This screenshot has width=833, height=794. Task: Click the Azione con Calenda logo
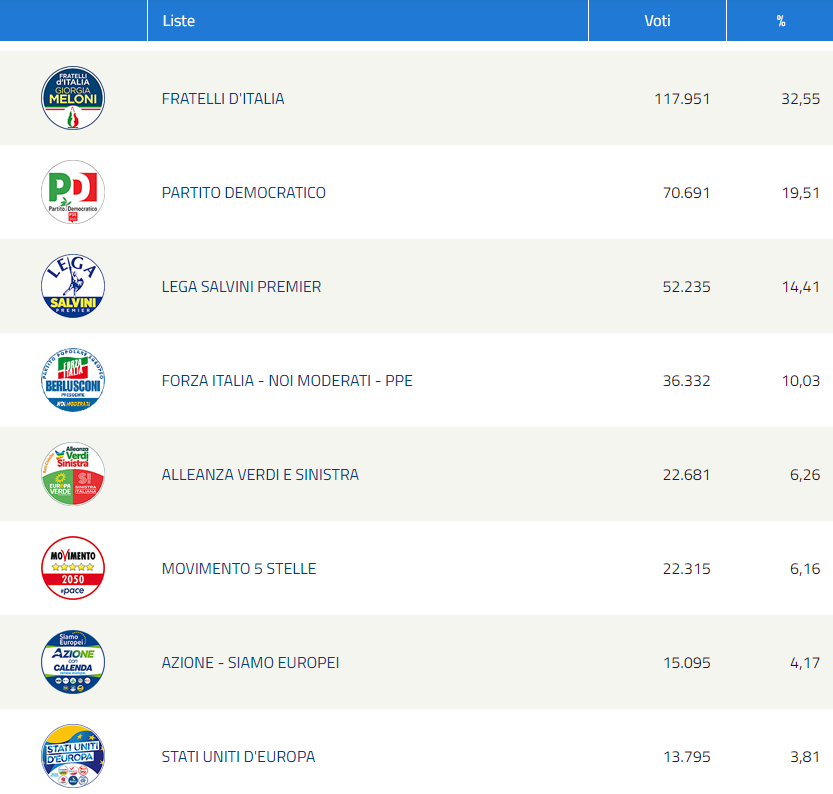point(73,663)
